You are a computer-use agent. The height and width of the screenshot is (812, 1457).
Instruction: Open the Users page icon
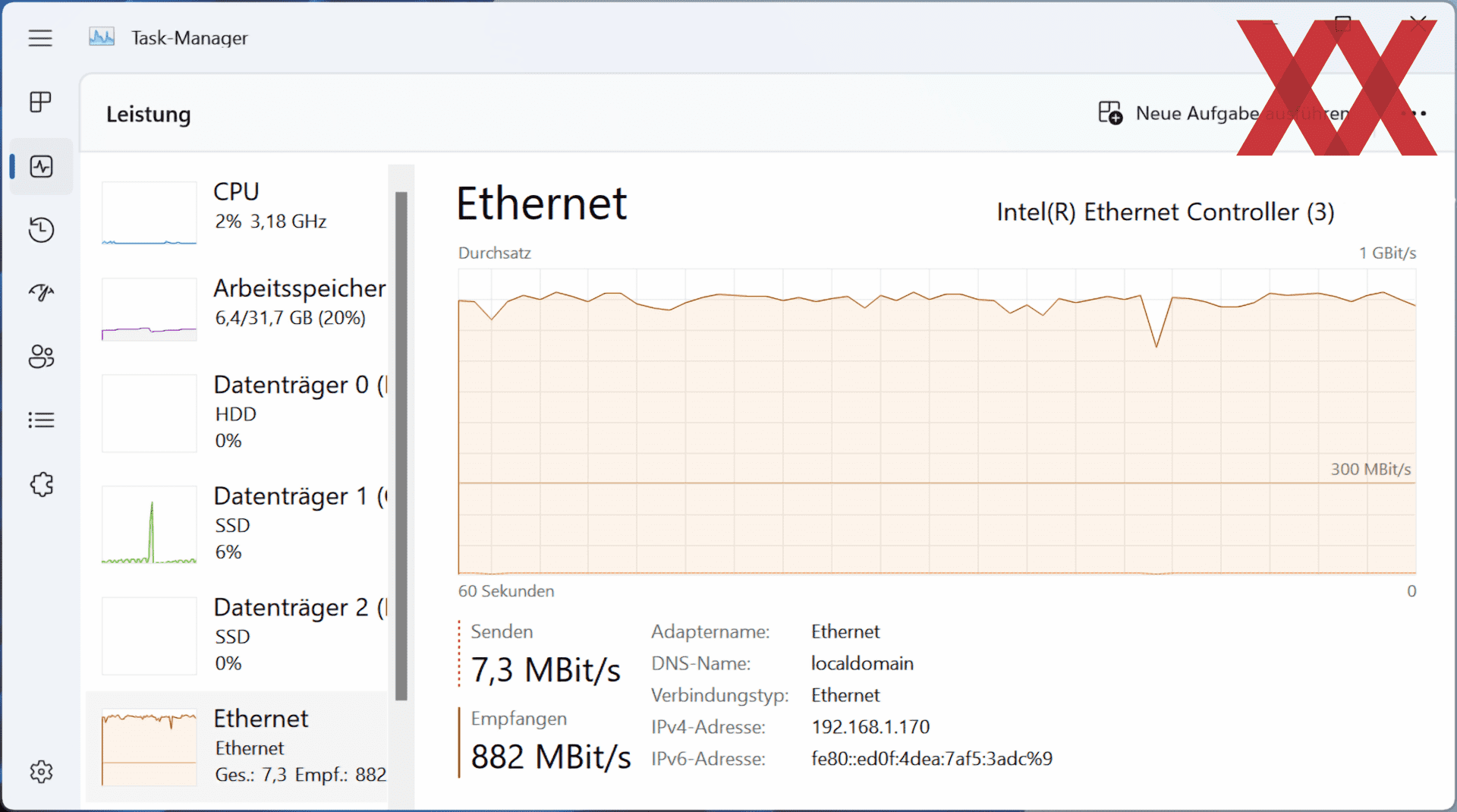pyautogui.click(x=41, y=356)
